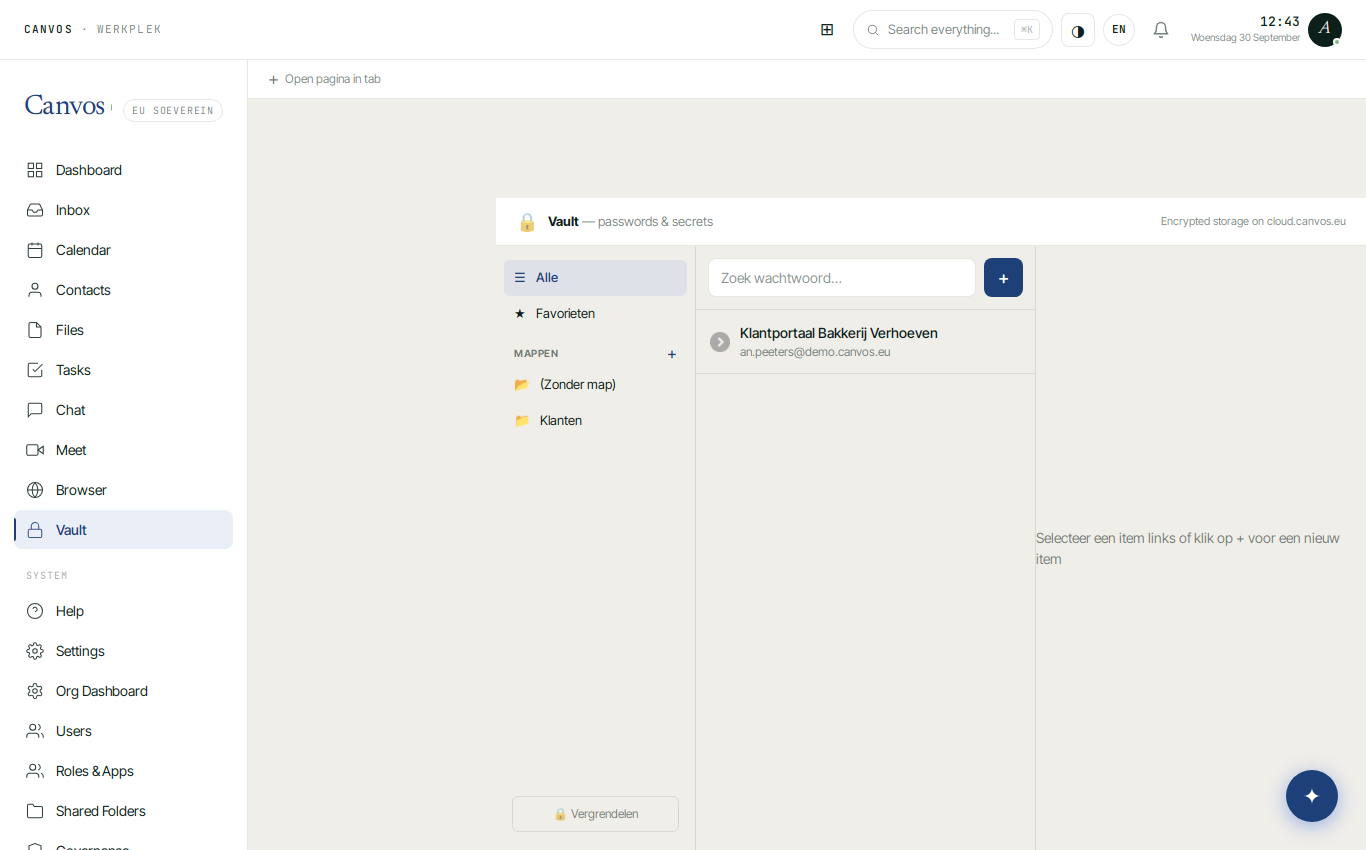Open the apps grid icon in top bar
This screenshot has width=1366, height=850.
[827, 30]
